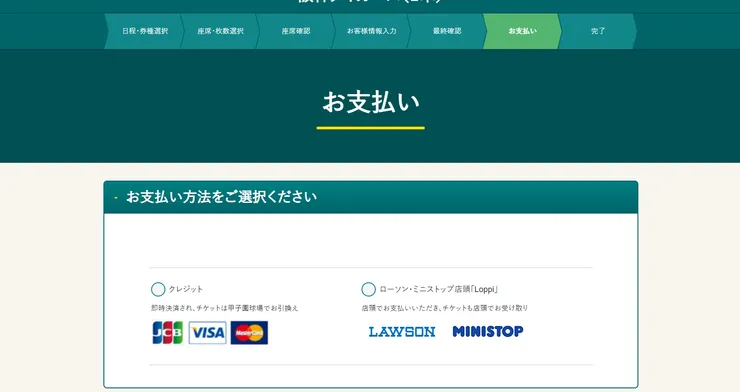This screenshot has height=392, width=740.
Task: Click the VISA card logo
Action: (208, 333)
